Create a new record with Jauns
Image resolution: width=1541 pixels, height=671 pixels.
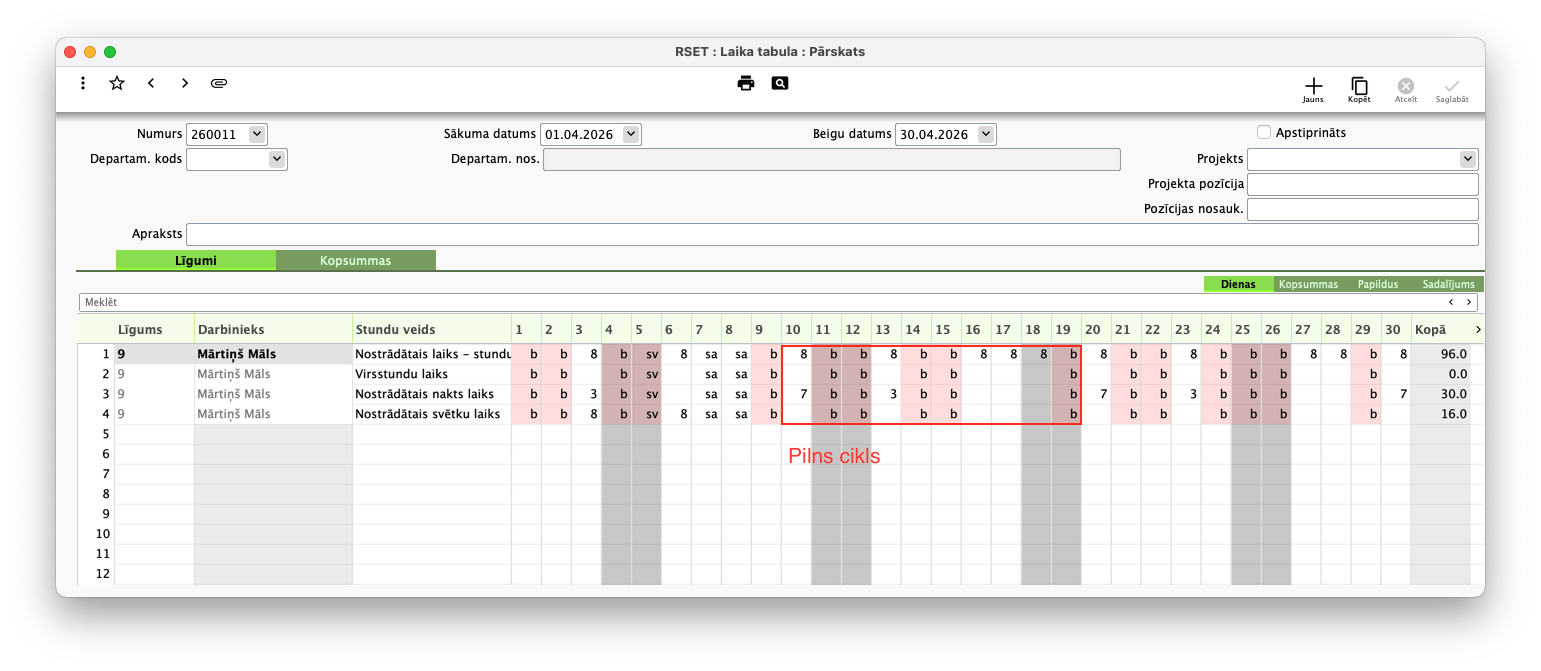(1313, 90)
